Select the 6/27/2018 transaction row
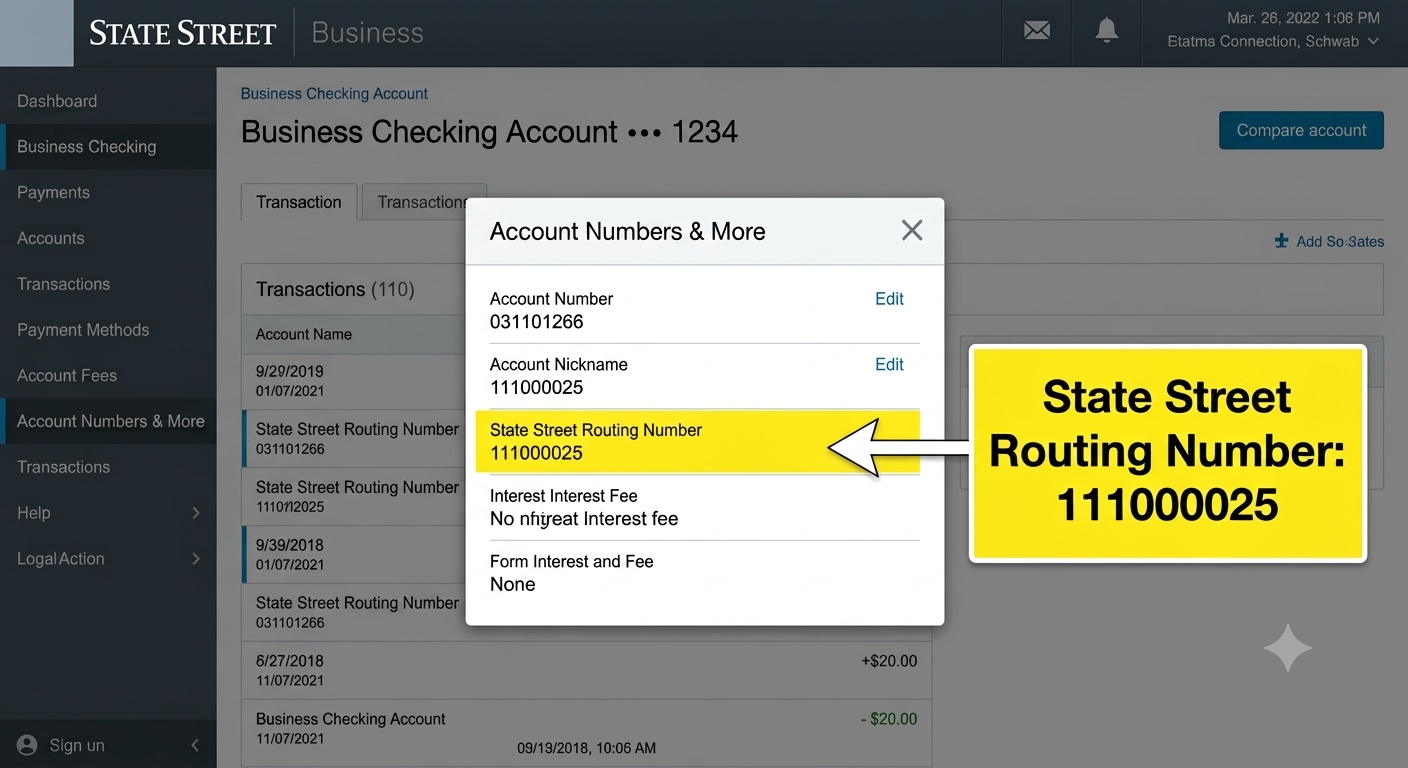 [587, 670]
